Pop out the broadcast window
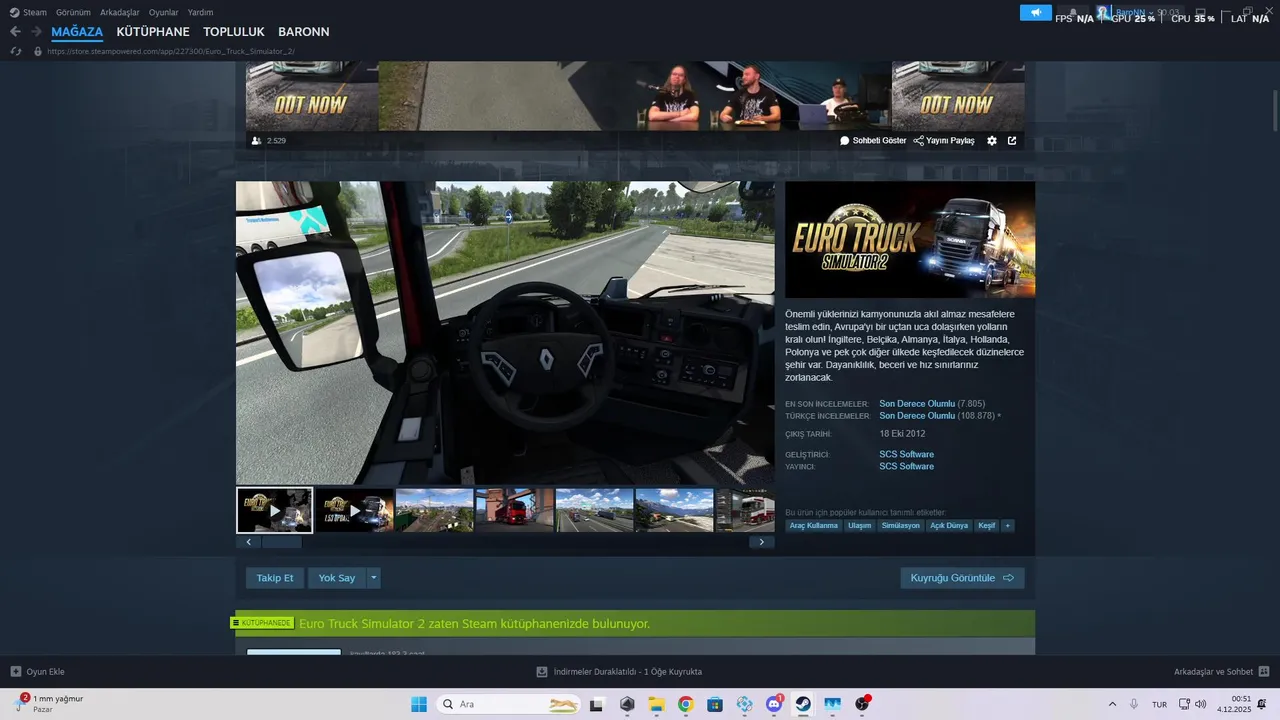Screen dimensions: 1280x720 1012,141
